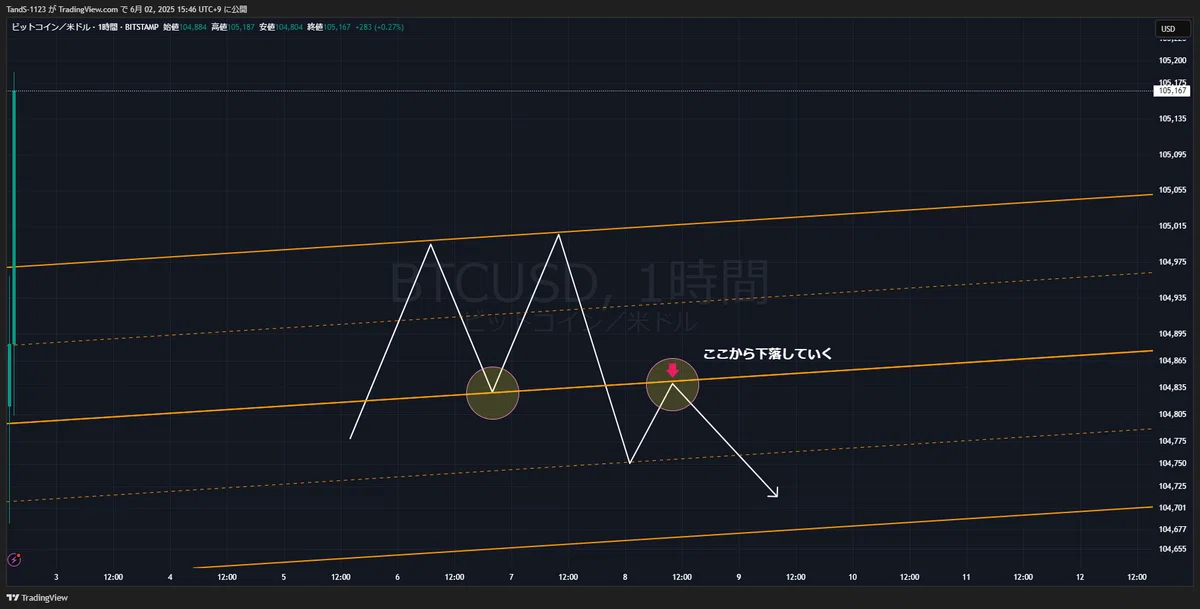Click date label 7 on time axis
Screen dimensions: 1200x609
[x=511, y=577]
